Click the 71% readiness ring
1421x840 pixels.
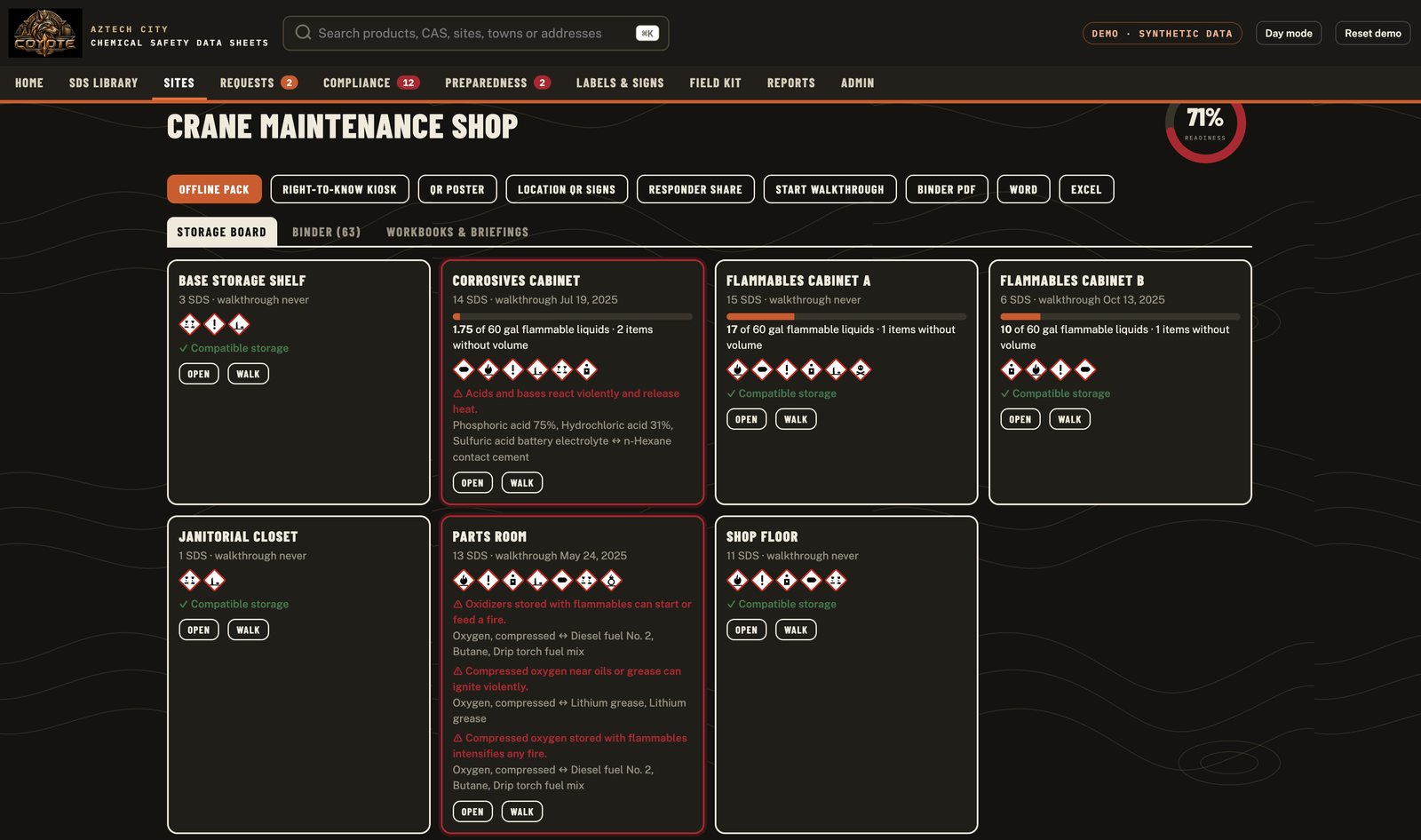coord(1205,123)
